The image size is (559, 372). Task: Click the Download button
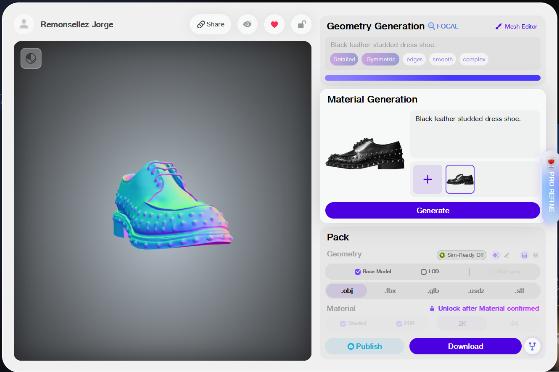point(465,346)
